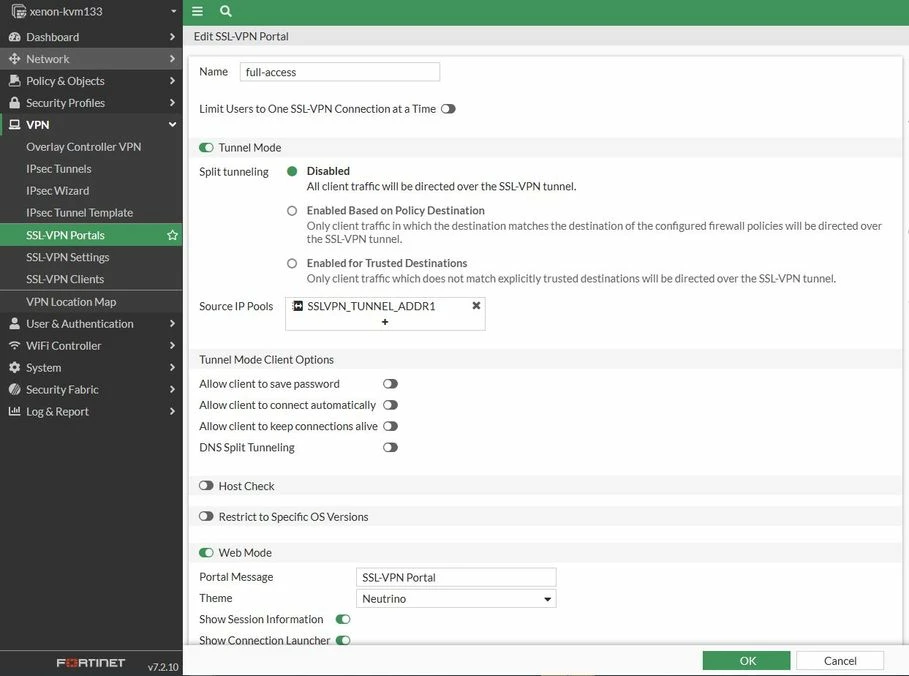
Task: Click the Network icon in sidebar
Action: (x=14, y=59)
